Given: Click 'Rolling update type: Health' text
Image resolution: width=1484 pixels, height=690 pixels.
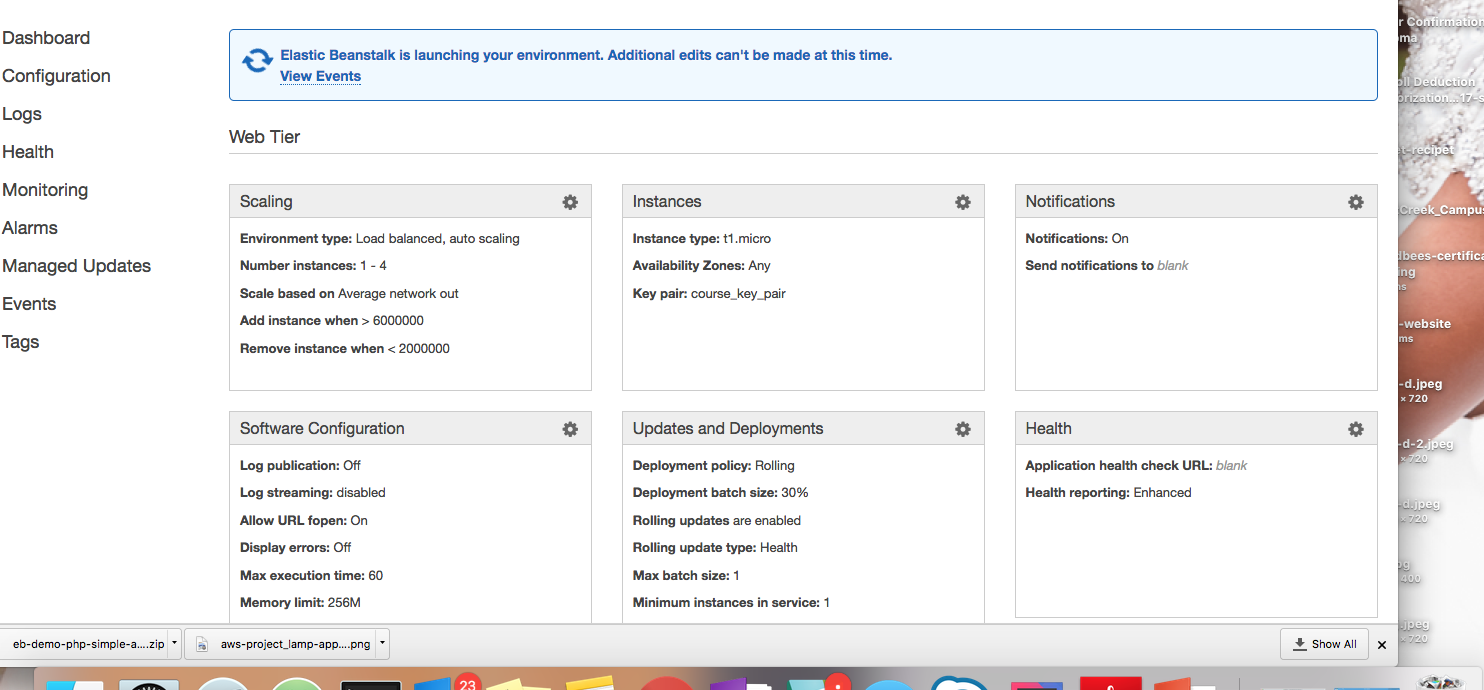Looking at the screenshot, I should click(x=715, y=548).
